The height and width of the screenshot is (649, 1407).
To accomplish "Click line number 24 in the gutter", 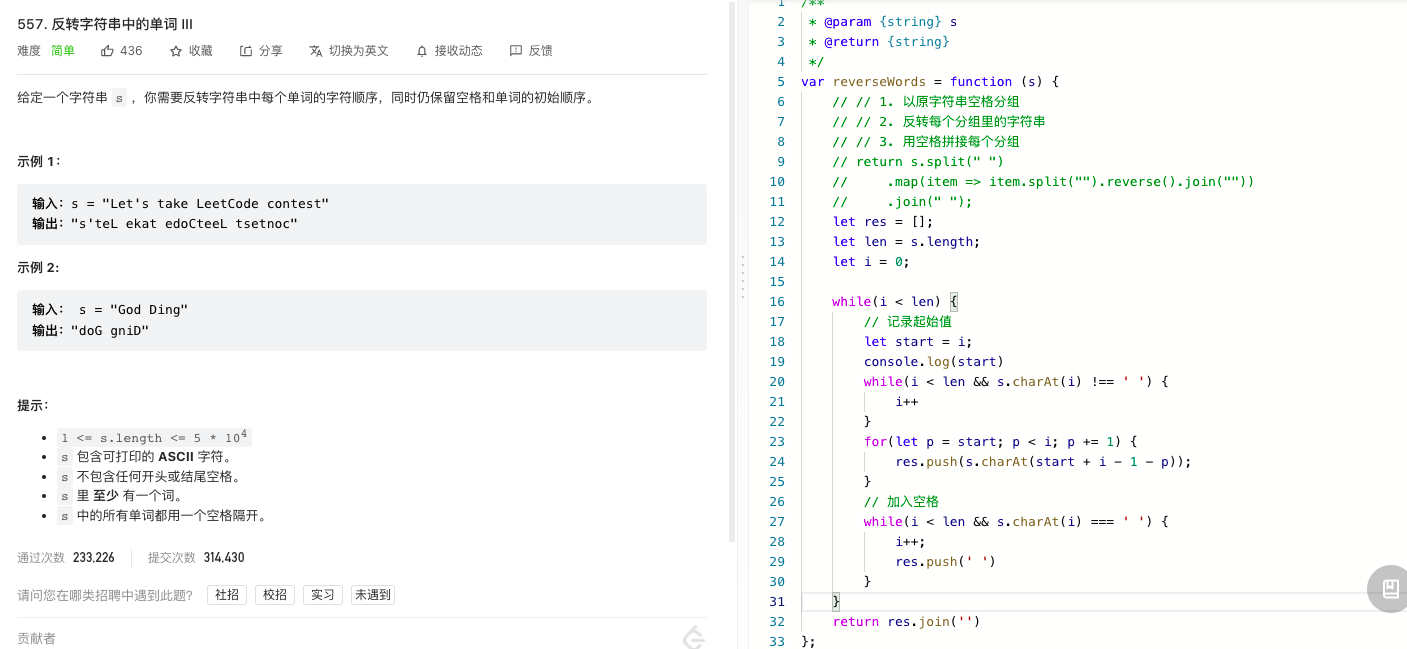I will pyautogui.click(x=778, y=461).
